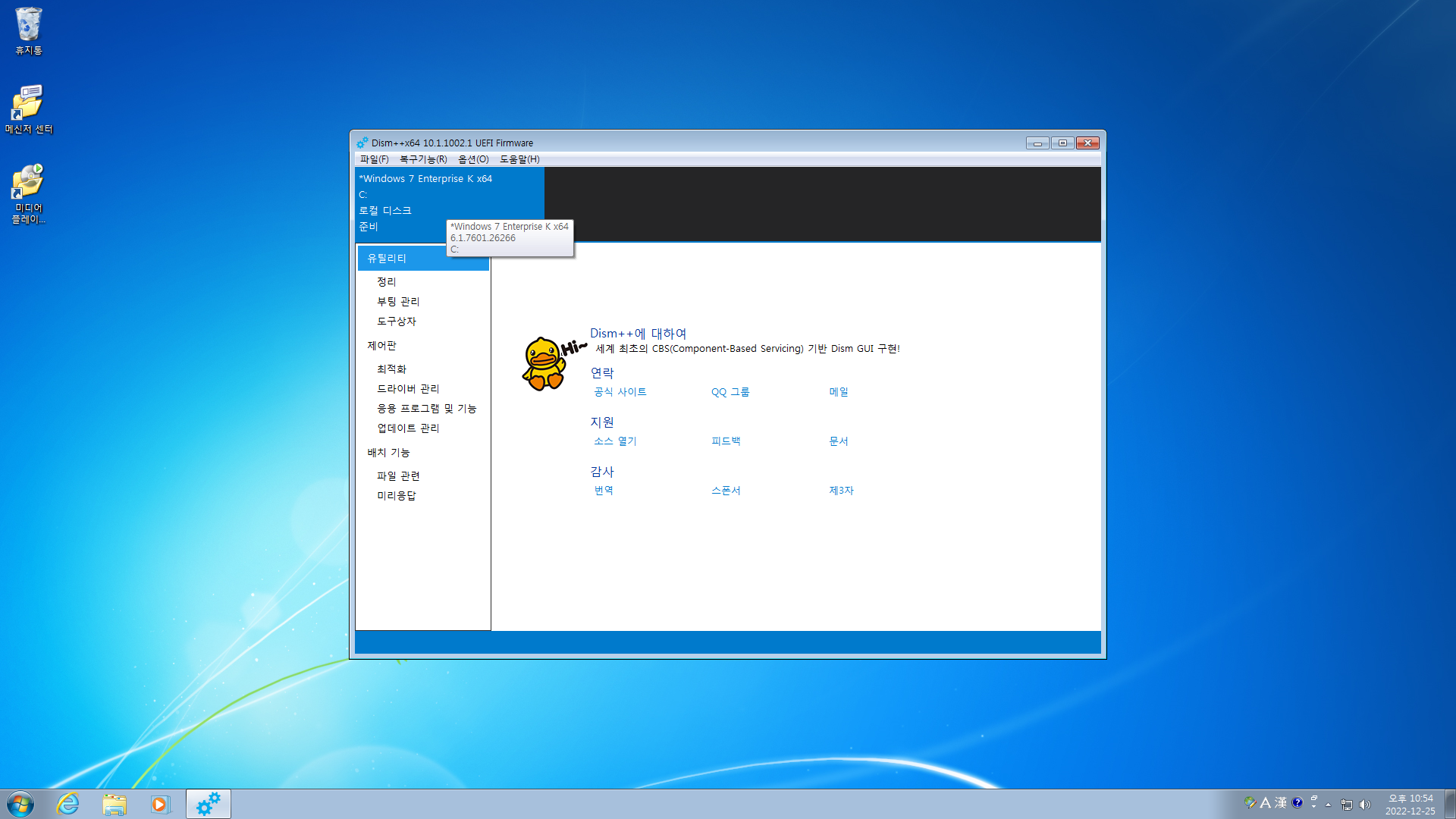Open Windows Explorer from the taskbar
This screenshot has height=819, width=1456.
115,804
